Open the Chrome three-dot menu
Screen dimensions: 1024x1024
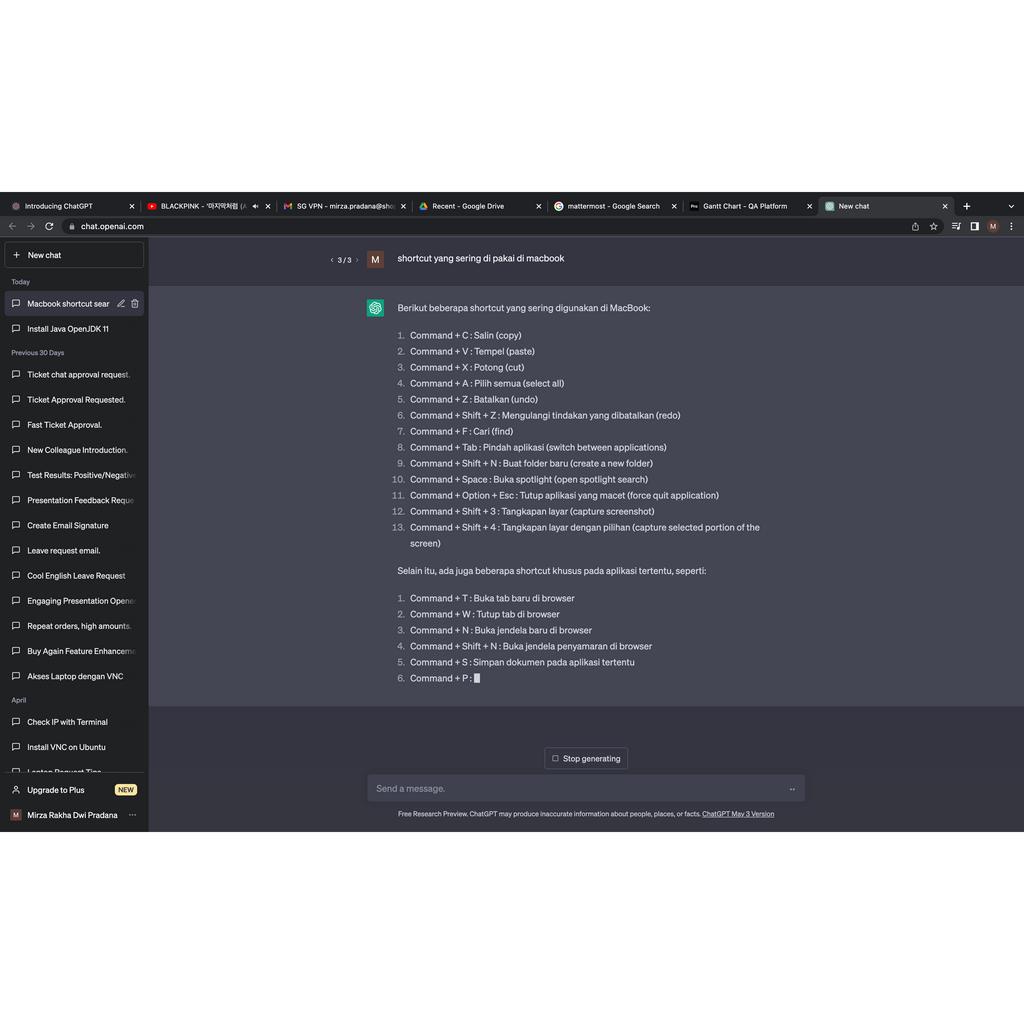1011,227
